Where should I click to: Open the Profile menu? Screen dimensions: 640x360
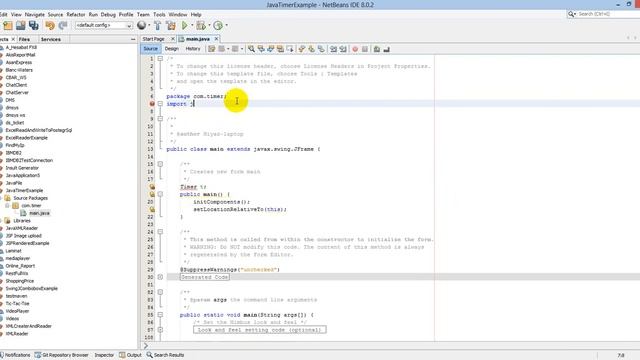point(126,15)
